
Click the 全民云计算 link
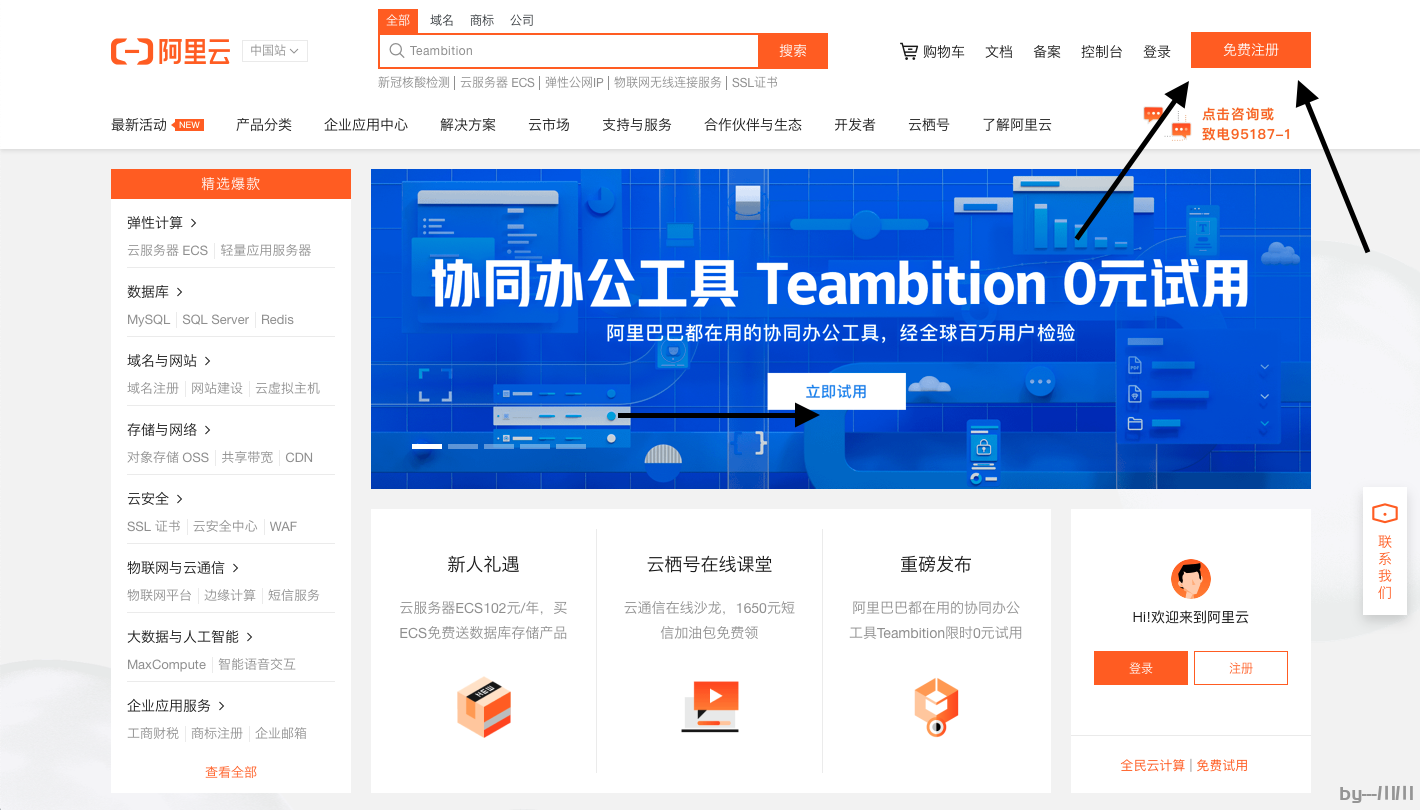(x=1153, y=765)
